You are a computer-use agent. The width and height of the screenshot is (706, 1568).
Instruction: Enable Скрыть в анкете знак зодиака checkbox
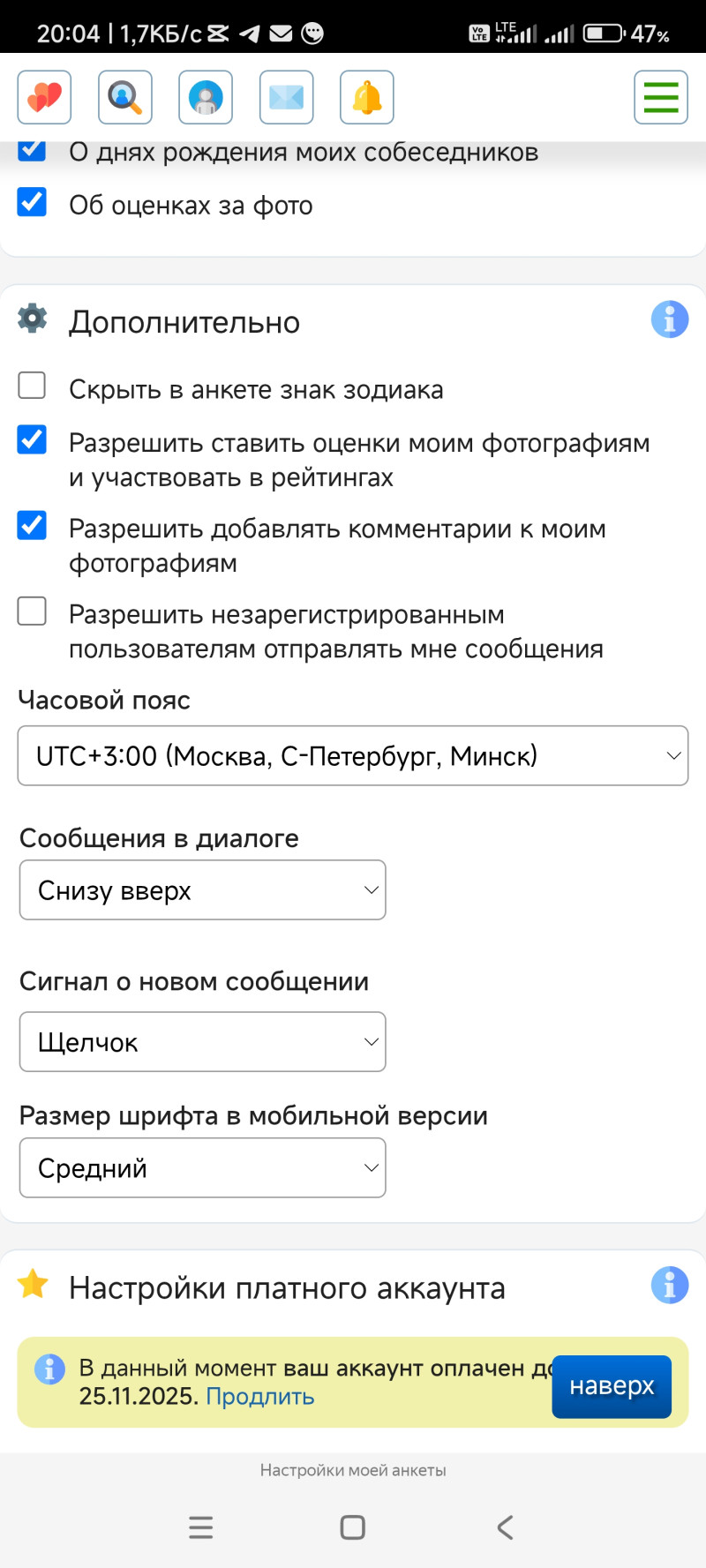(33, 386)
